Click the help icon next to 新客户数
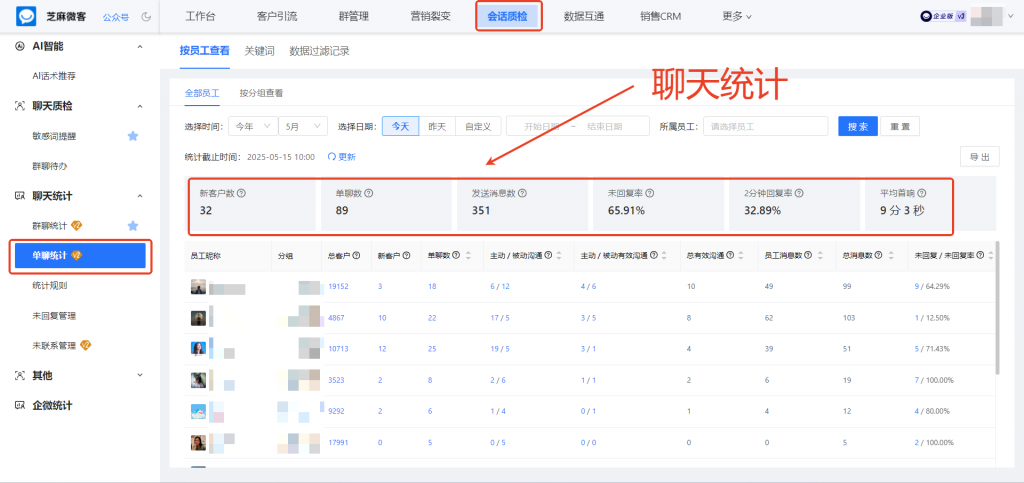This screenshot has height=483, width=1024. tap(240, 193)
